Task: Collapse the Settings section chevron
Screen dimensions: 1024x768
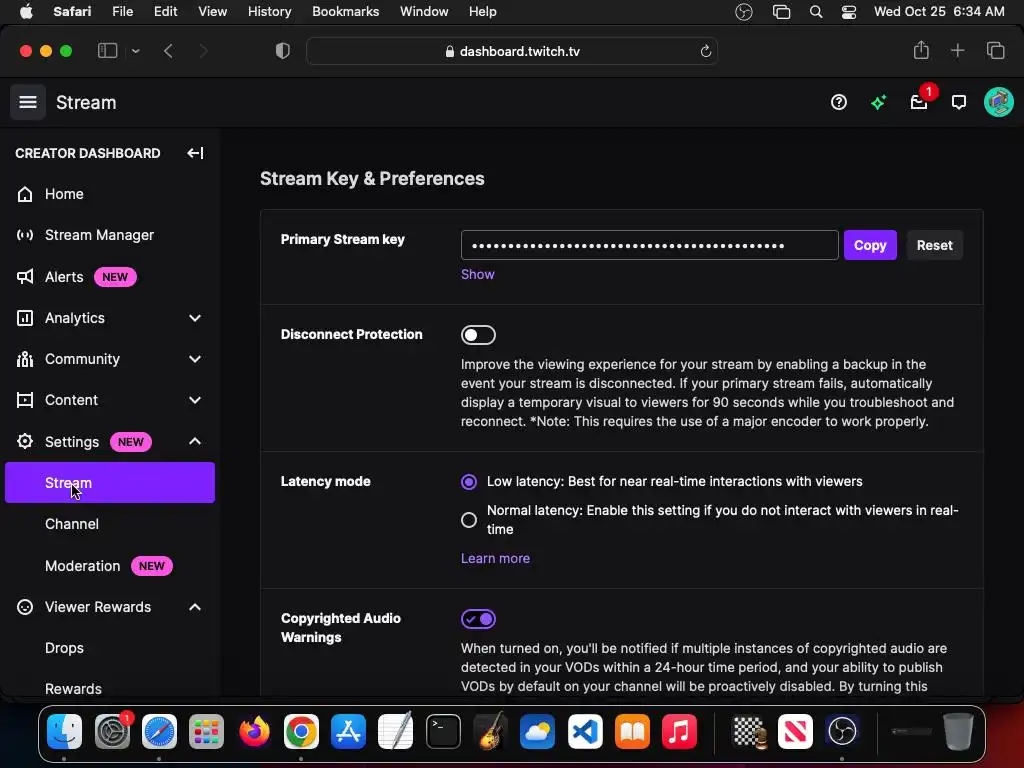Action: pos(195,441)
